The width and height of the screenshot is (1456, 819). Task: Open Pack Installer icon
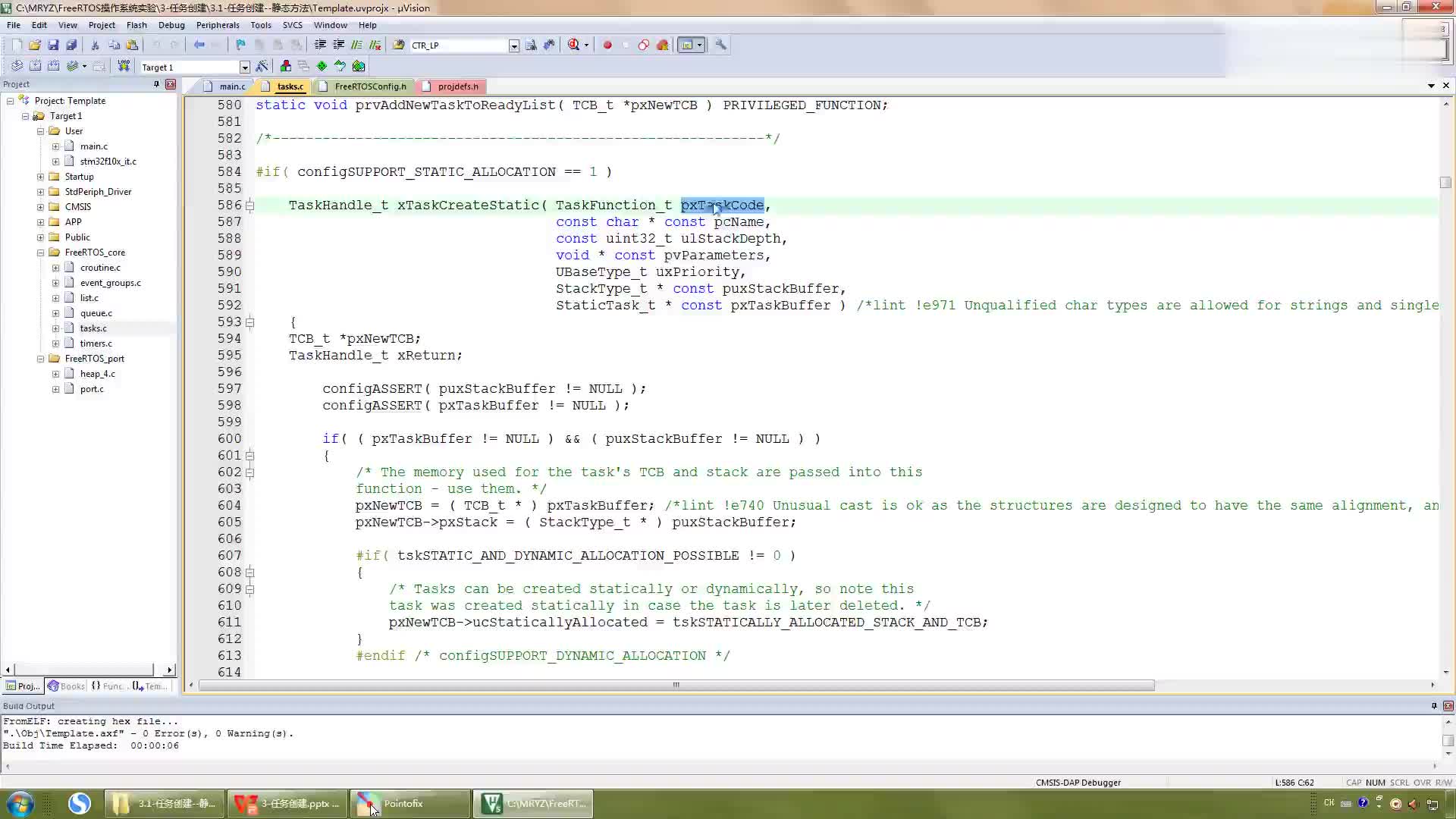pos(359,66)
